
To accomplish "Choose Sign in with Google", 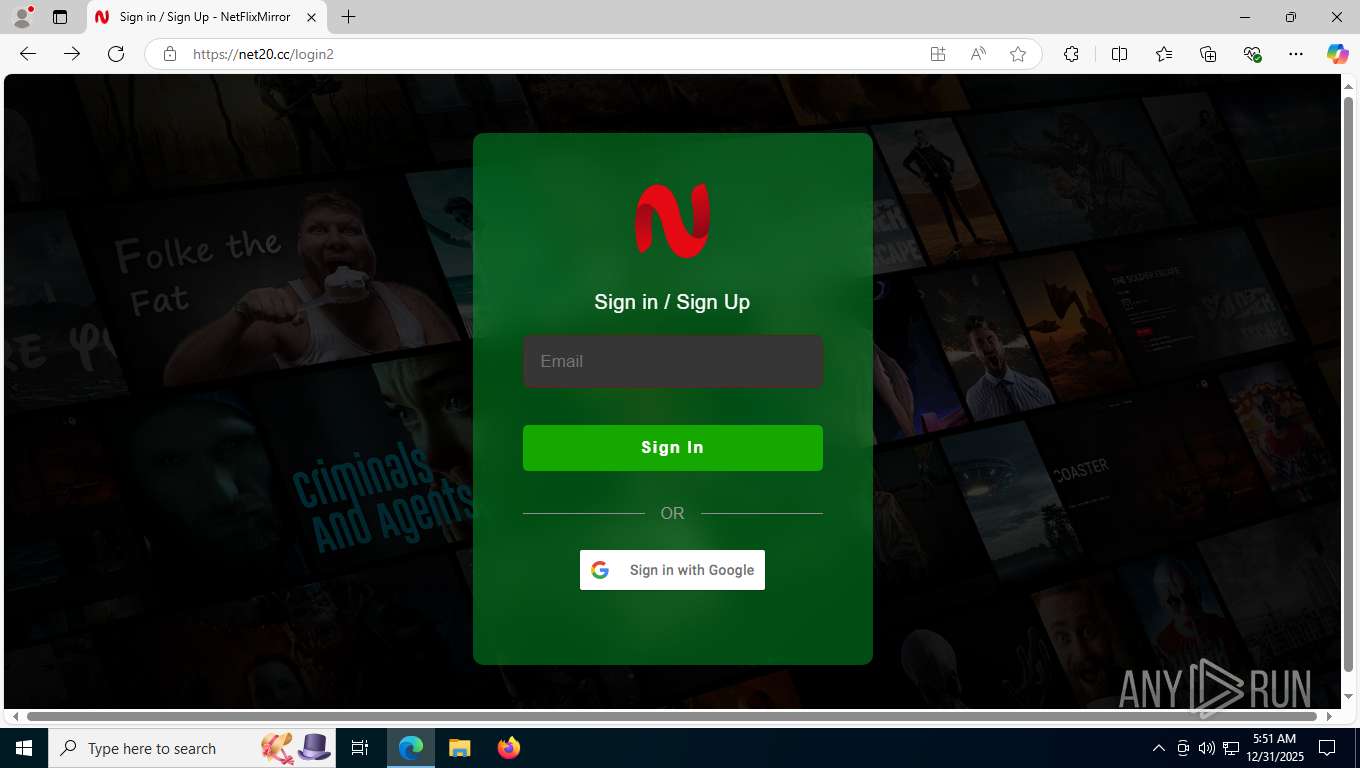I will click(x=672, y=570).
